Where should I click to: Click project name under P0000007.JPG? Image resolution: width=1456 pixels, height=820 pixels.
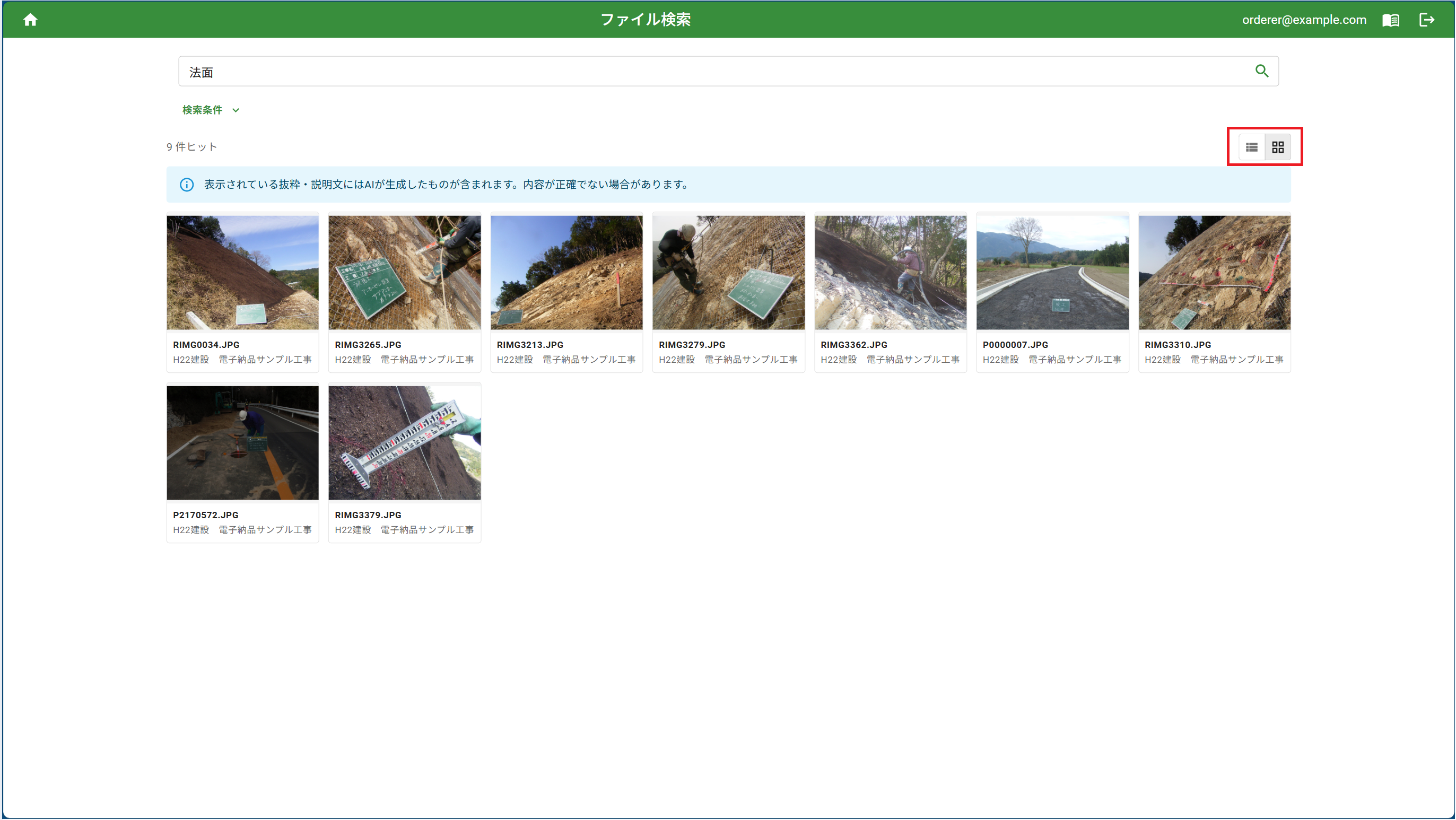pos(1052,360)
